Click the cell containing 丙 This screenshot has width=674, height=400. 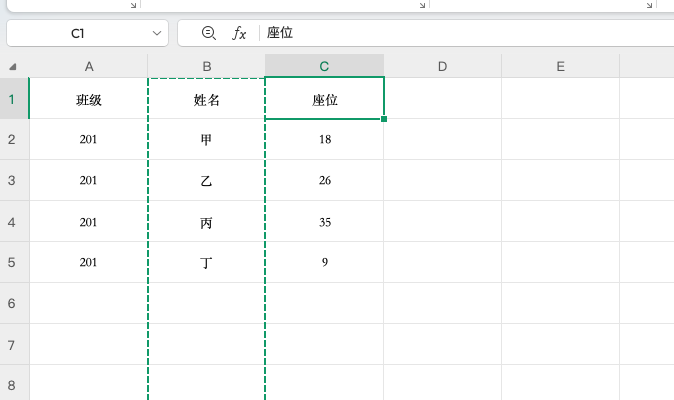point(207,222)
